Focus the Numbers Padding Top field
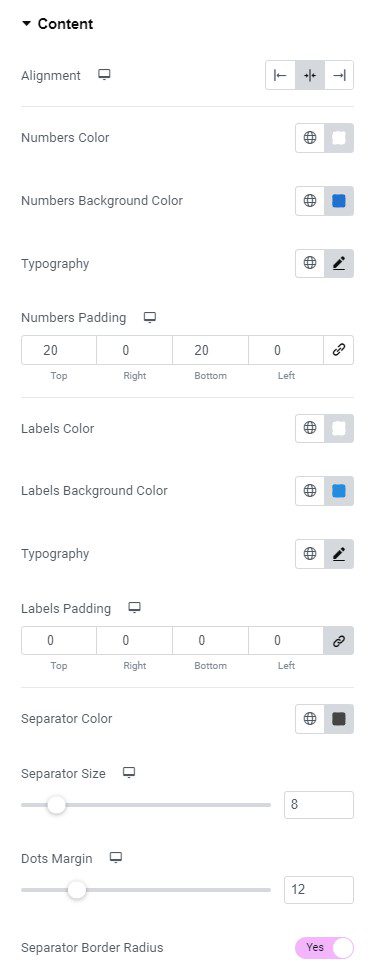The width and height of the screenshot is (374, 974). 59,350
